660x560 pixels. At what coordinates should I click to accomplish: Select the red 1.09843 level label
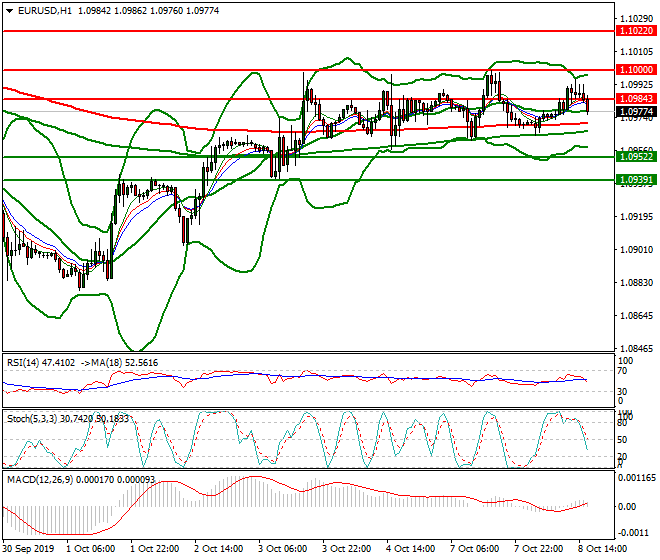tap(636, 99)
